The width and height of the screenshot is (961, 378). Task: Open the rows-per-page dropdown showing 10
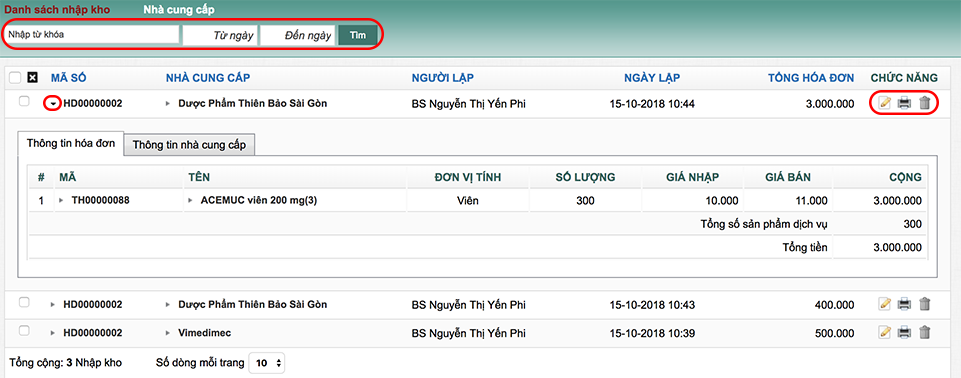pyautogui.click(x=266, y=363)
